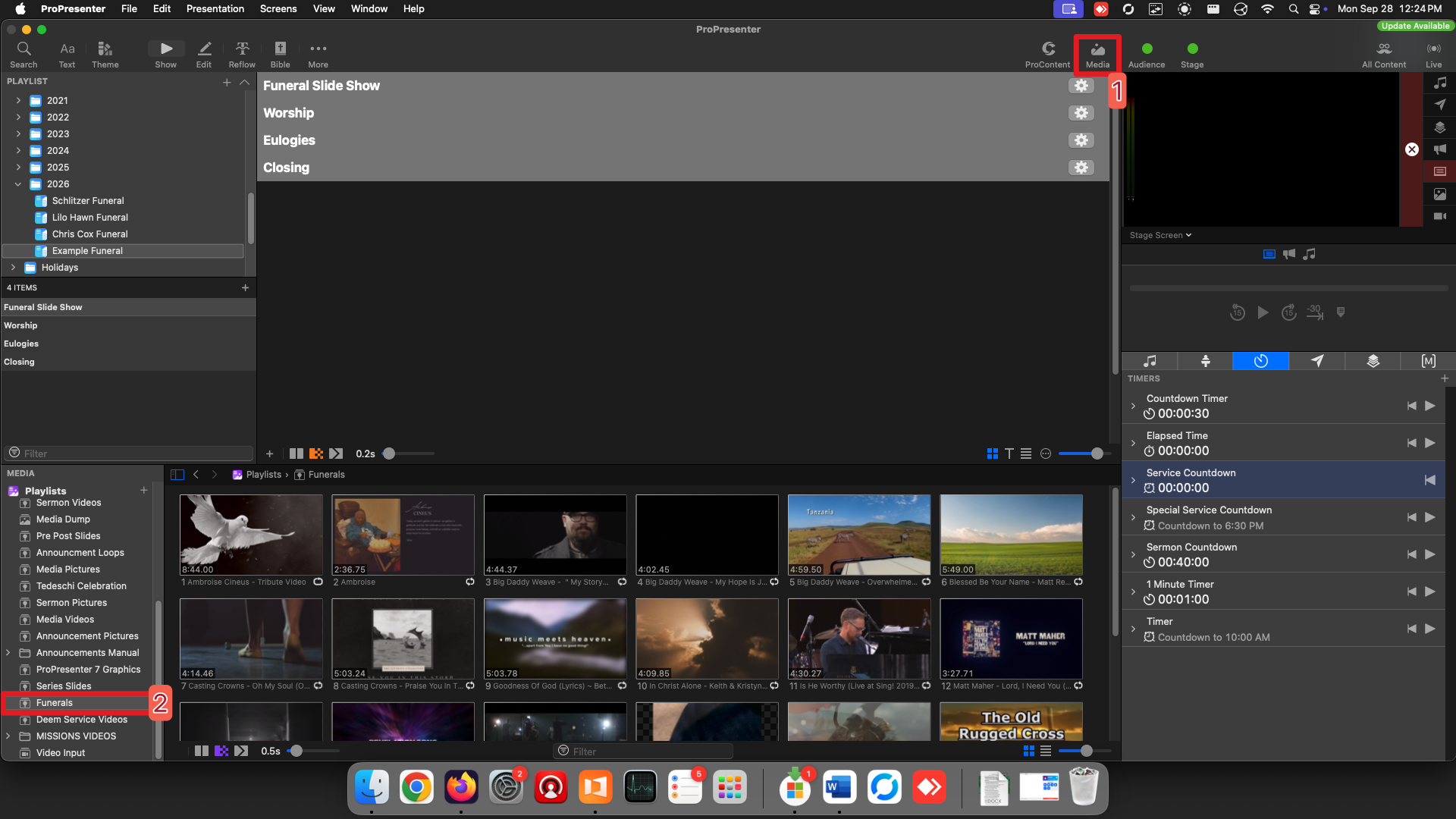Screen dimensions: 1456x819
Task: Open the Audio tab in control panel
Action: coord(1150,361)
